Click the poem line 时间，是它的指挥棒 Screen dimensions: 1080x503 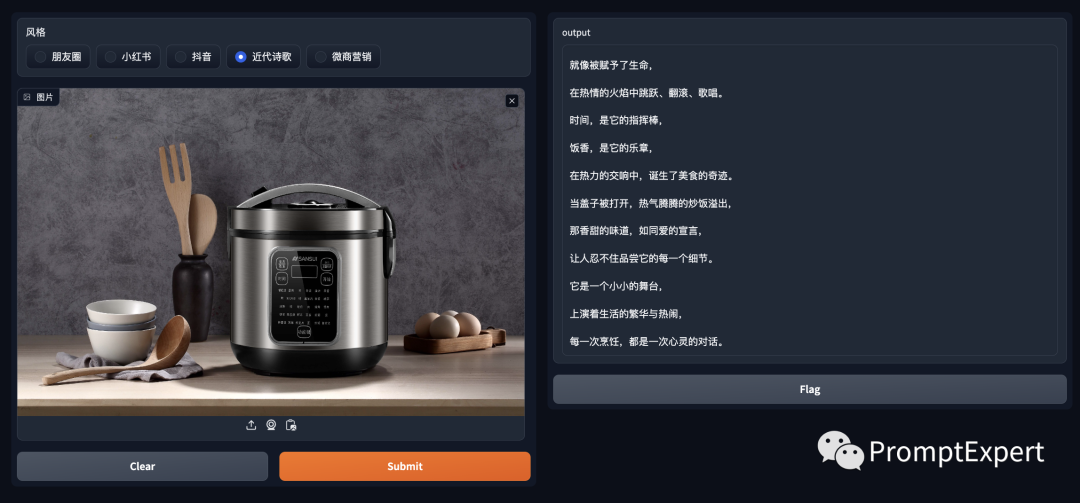pos(615,120)
